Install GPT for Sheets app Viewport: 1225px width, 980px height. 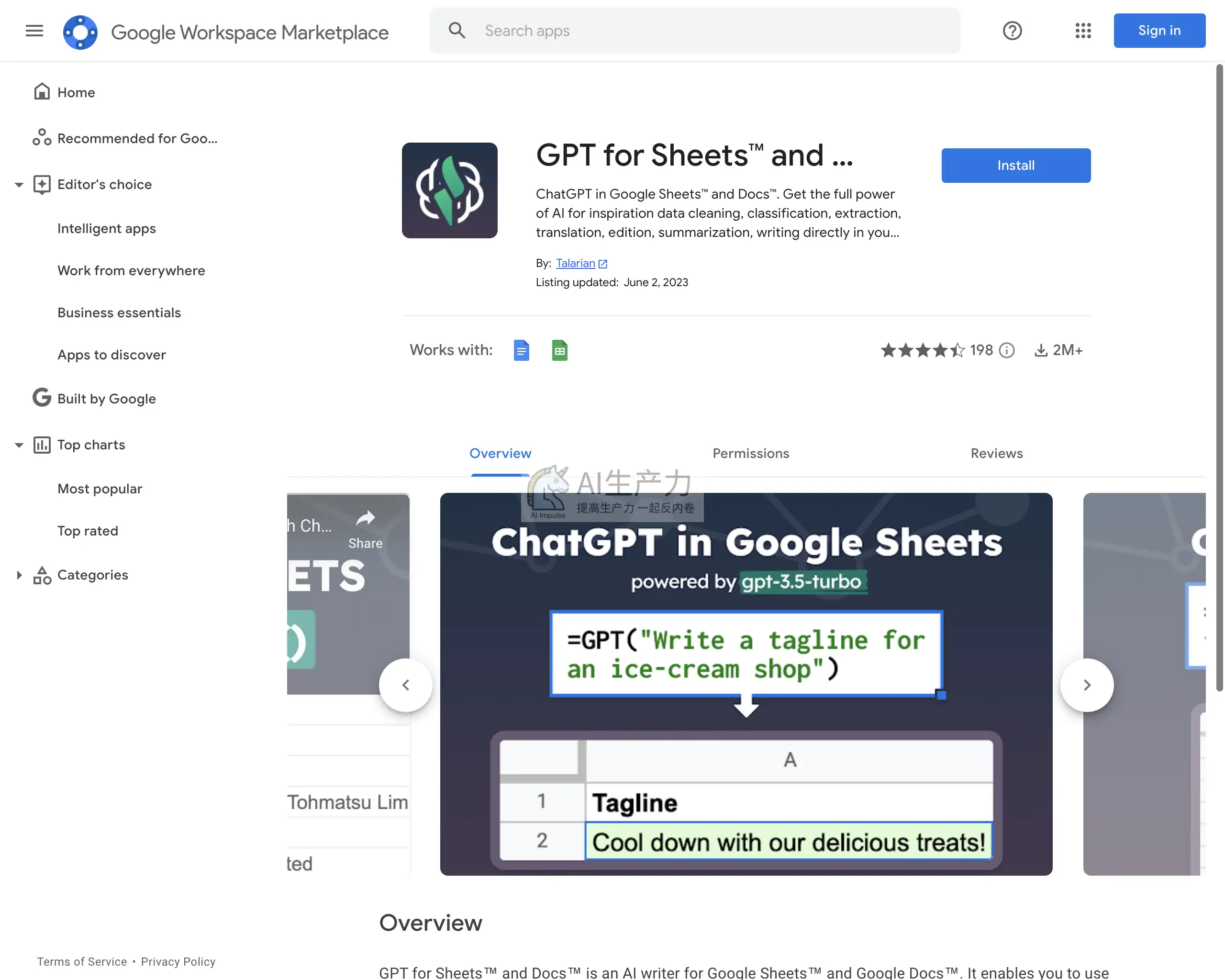[1016, 165]
